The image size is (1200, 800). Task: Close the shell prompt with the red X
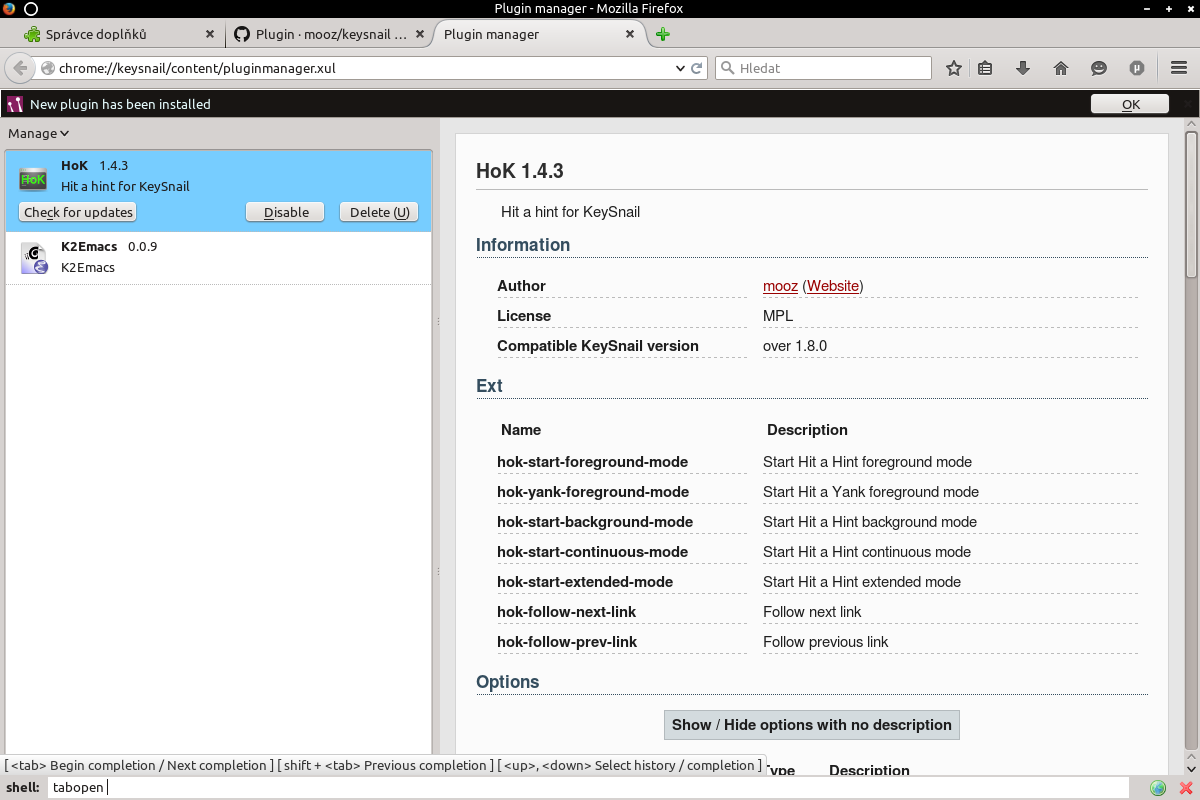(x=1186, y=787)
